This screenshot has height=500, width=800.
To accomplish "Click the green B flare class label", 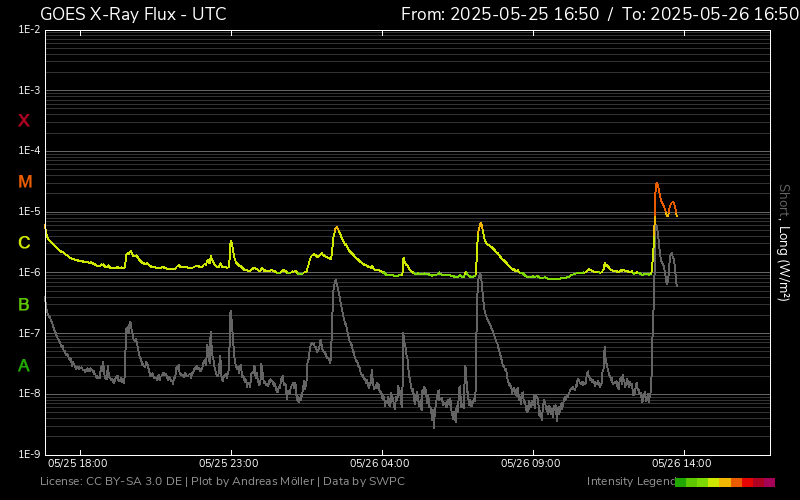I will click(23, 305).
